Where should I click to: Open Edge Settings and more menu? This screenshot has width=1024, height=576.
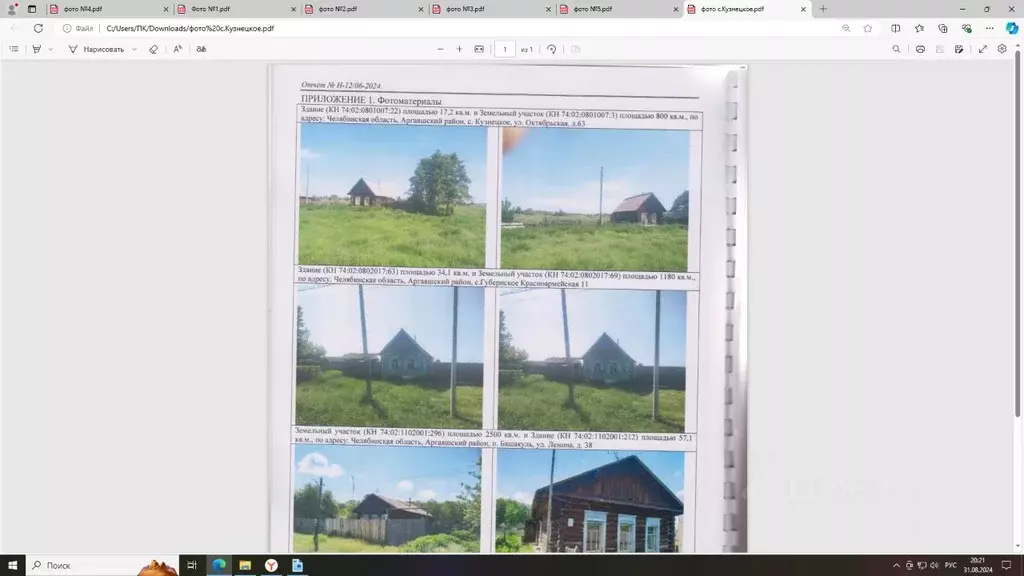point(990,28)
